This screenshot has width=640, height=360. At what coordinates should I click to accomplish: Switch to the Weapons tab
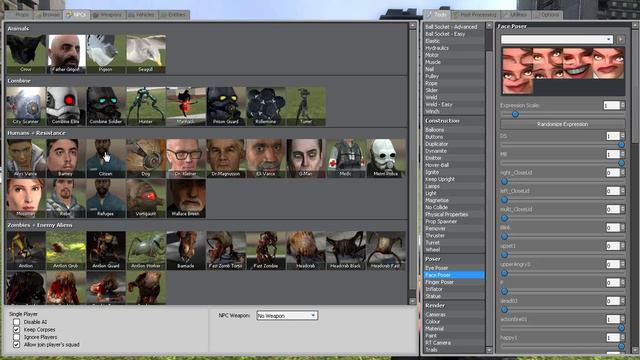tap(107, 15)
